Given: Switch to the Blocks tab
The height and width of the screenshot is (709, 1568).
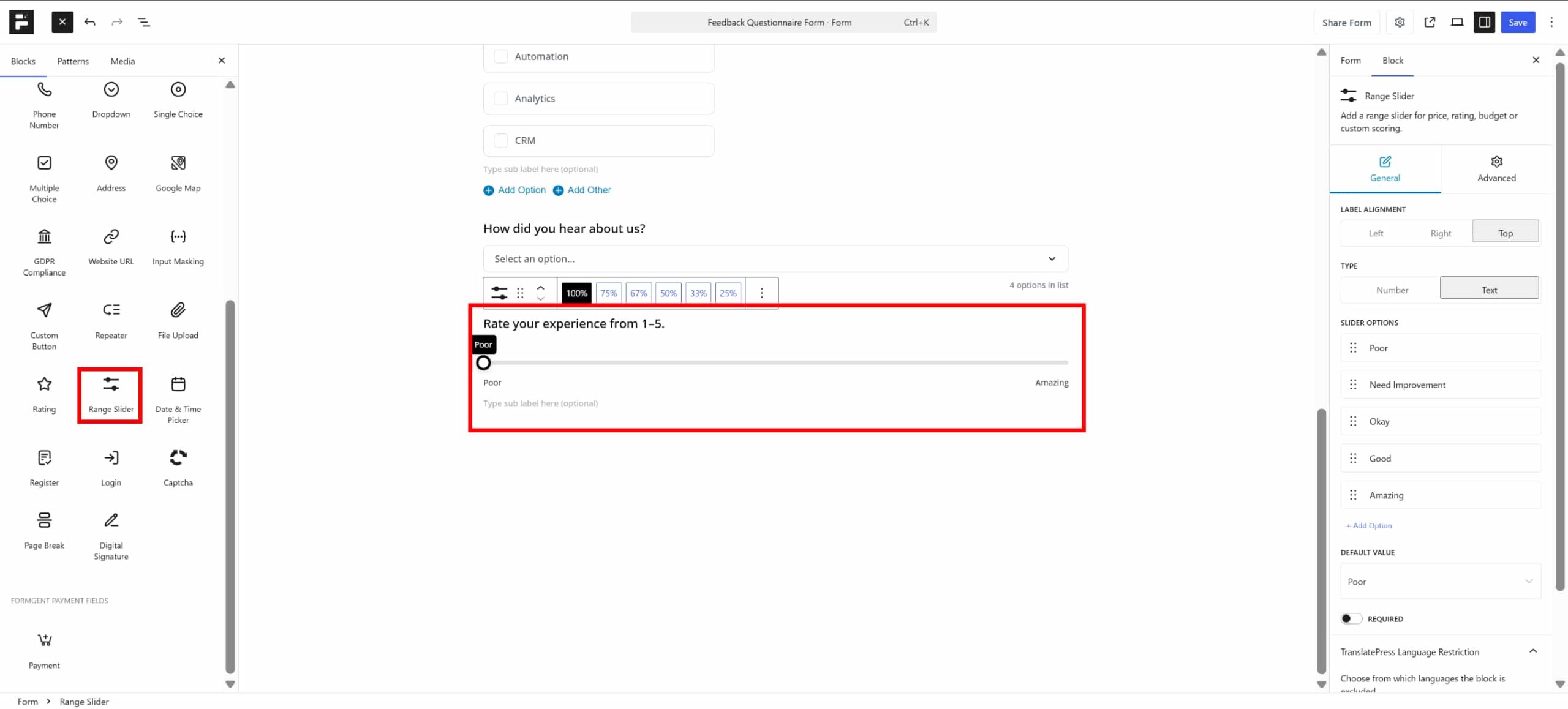Looking at the screenshot, I should point(23,61).
